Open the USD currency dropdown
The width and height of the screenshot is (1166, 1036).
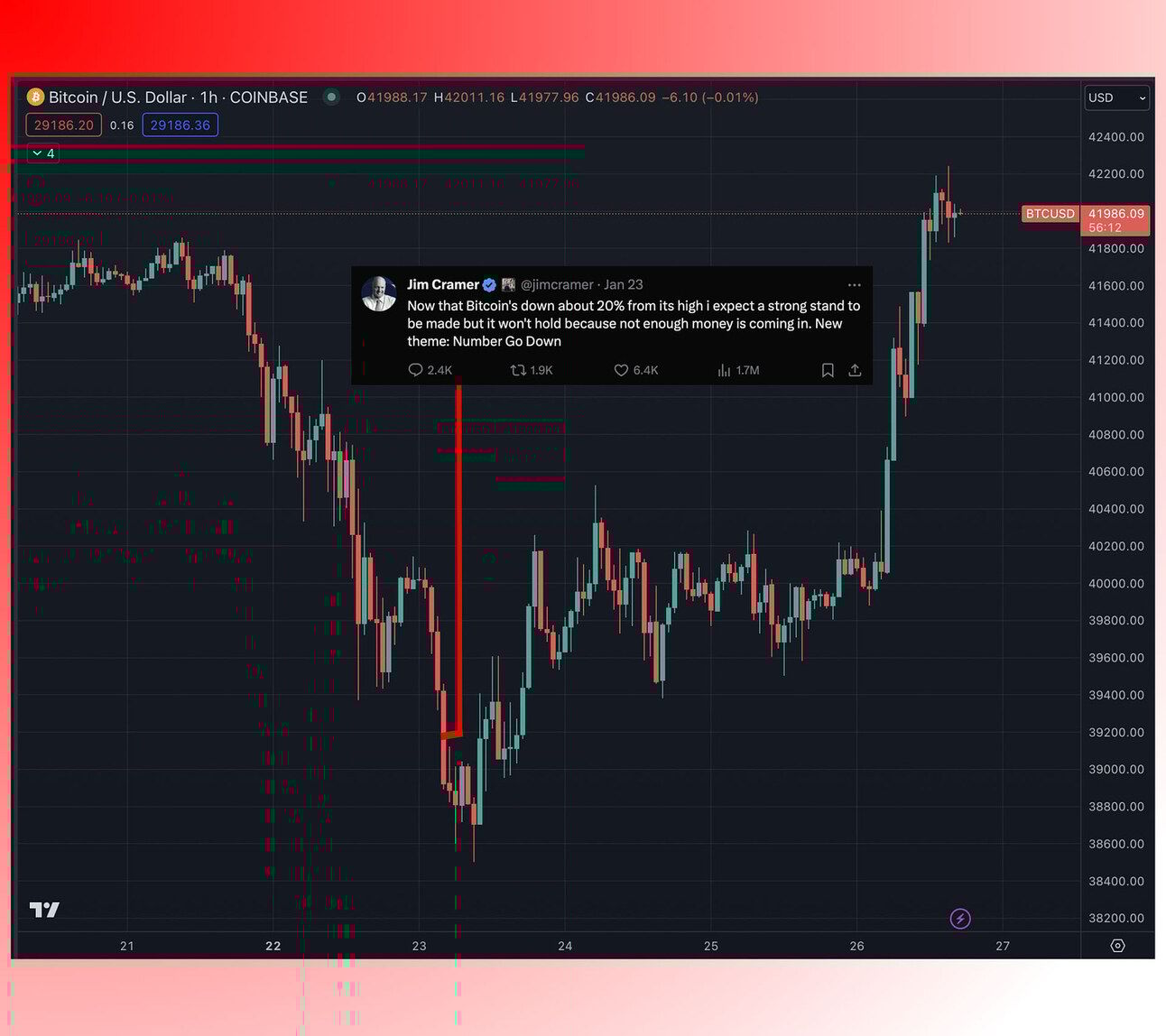pos(1116,97)
